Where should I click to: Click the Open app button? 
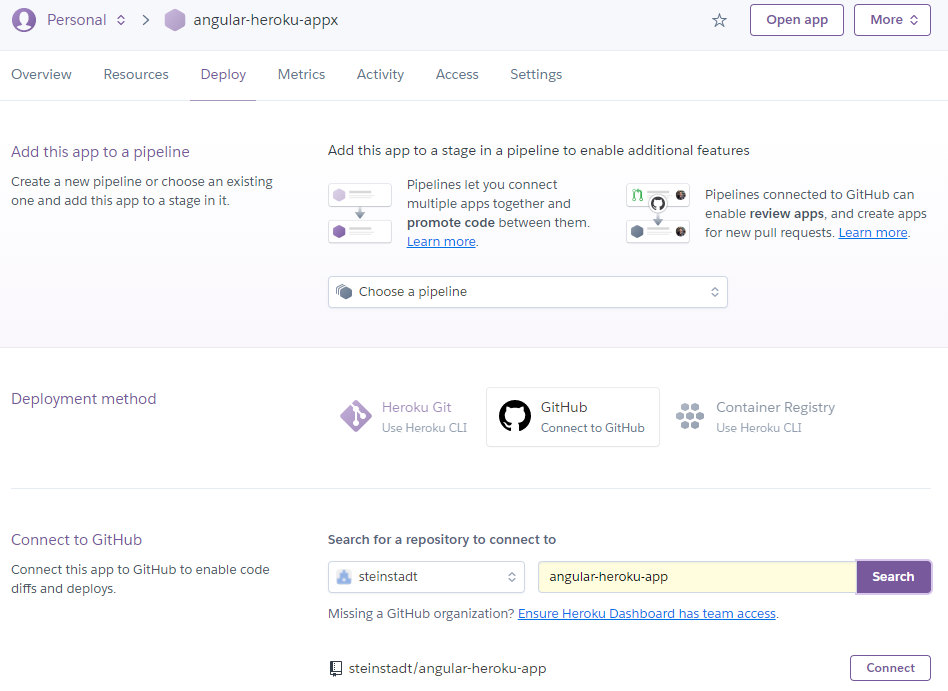tap(797, 20)
